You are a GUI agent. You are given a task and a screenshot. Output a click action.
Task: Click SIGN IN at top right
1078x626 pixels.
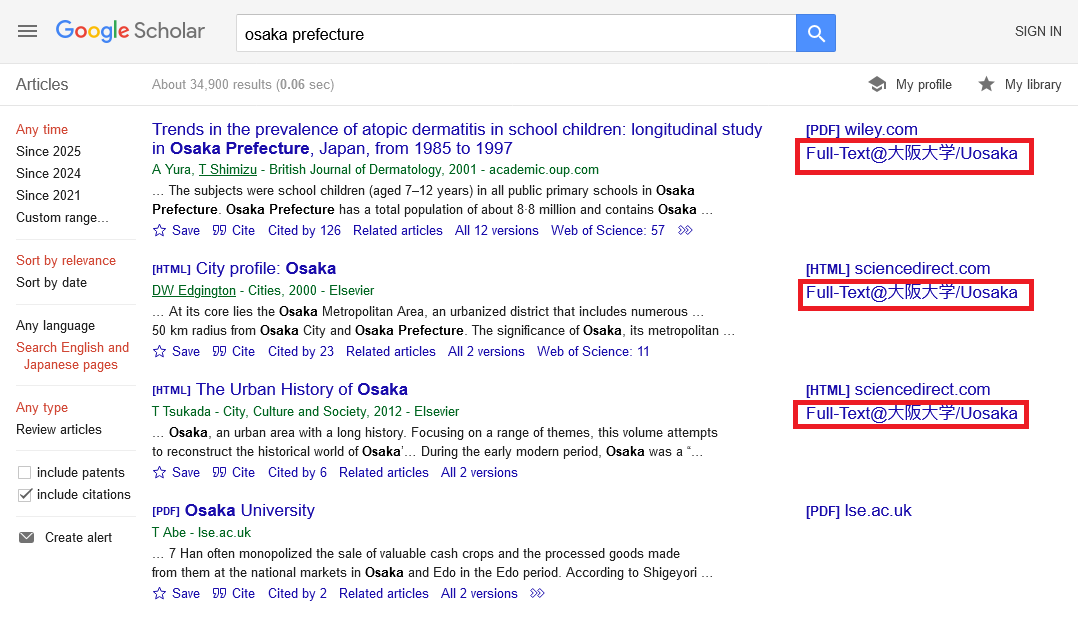pos(1038,32)
